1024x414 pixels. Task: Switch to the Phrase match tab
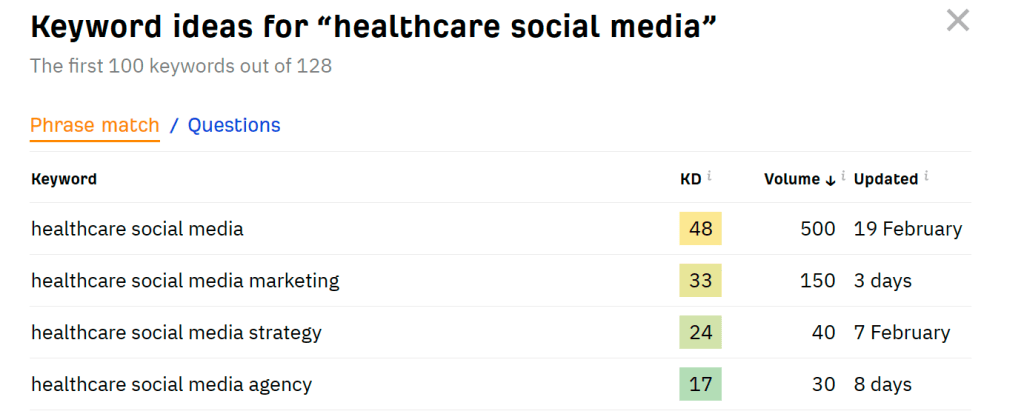pos(95,126)
